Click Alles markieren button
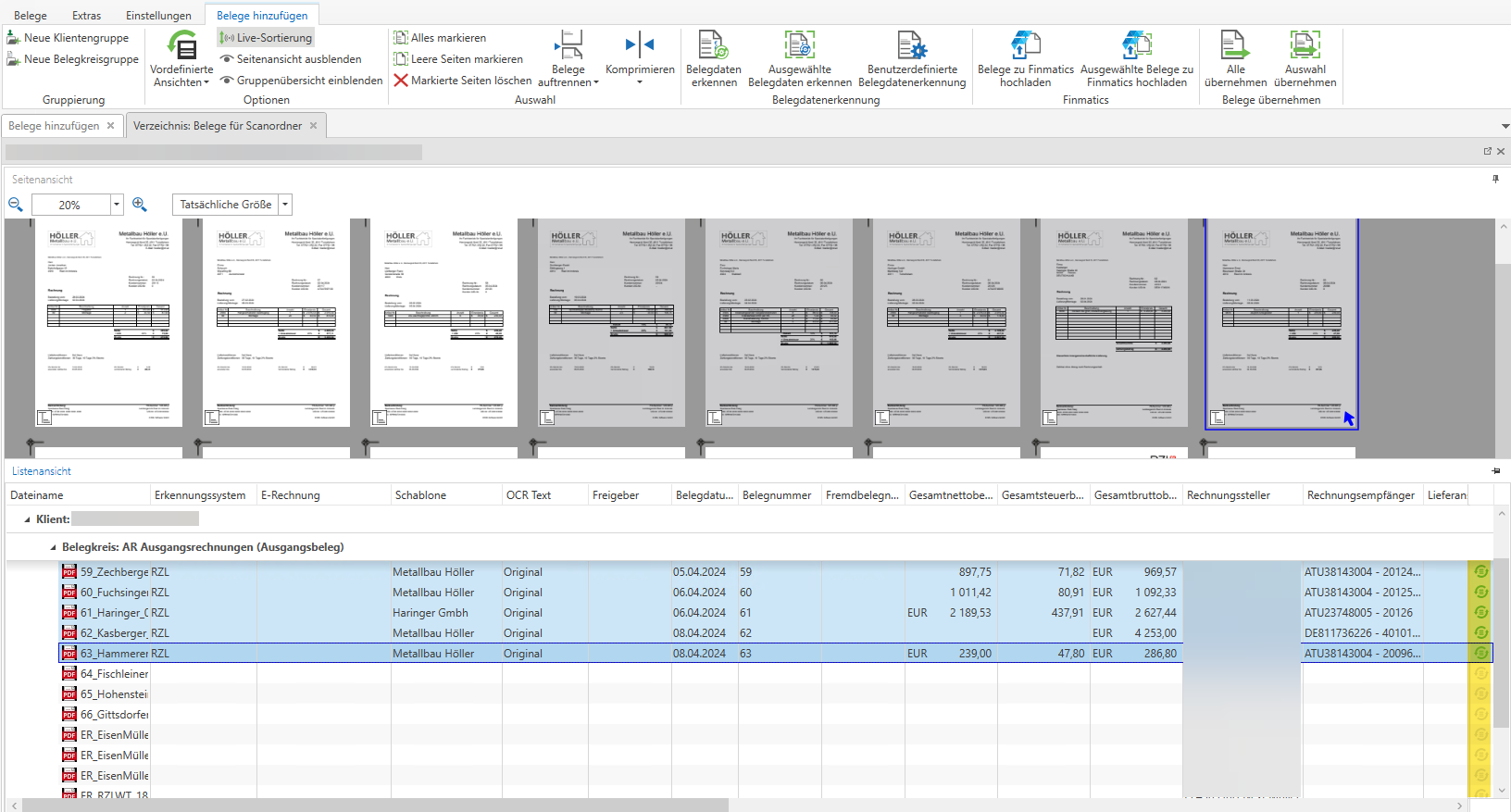 [x=440, y=38]
